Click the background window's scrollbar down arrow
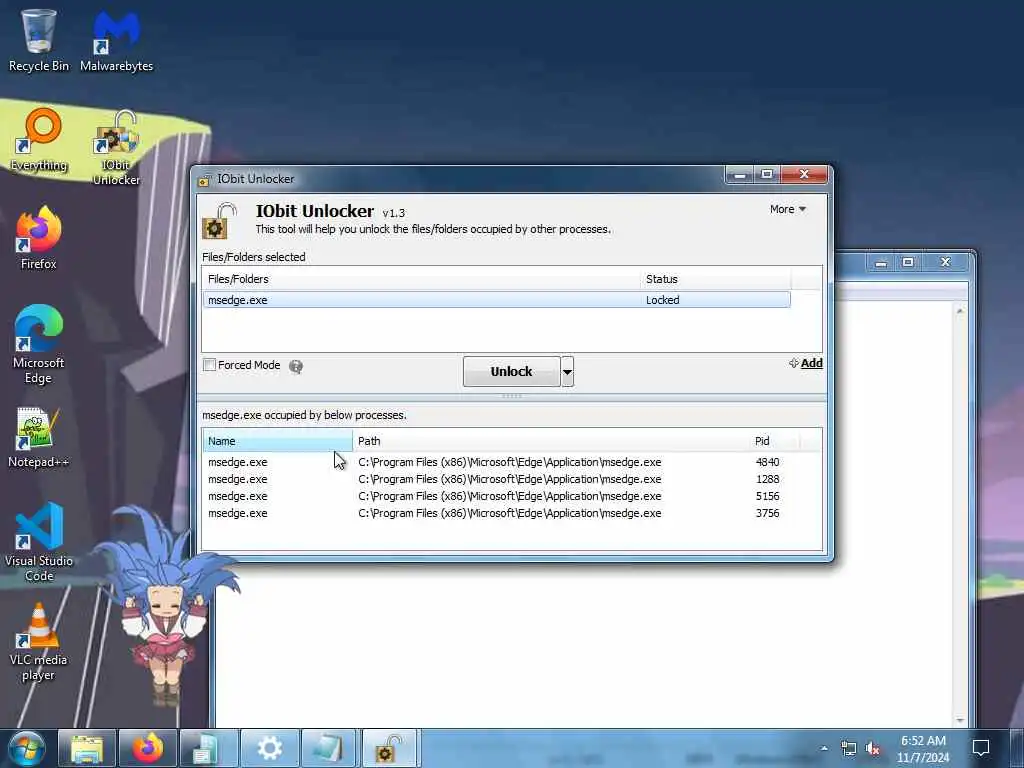 click(x=960, y=720)
